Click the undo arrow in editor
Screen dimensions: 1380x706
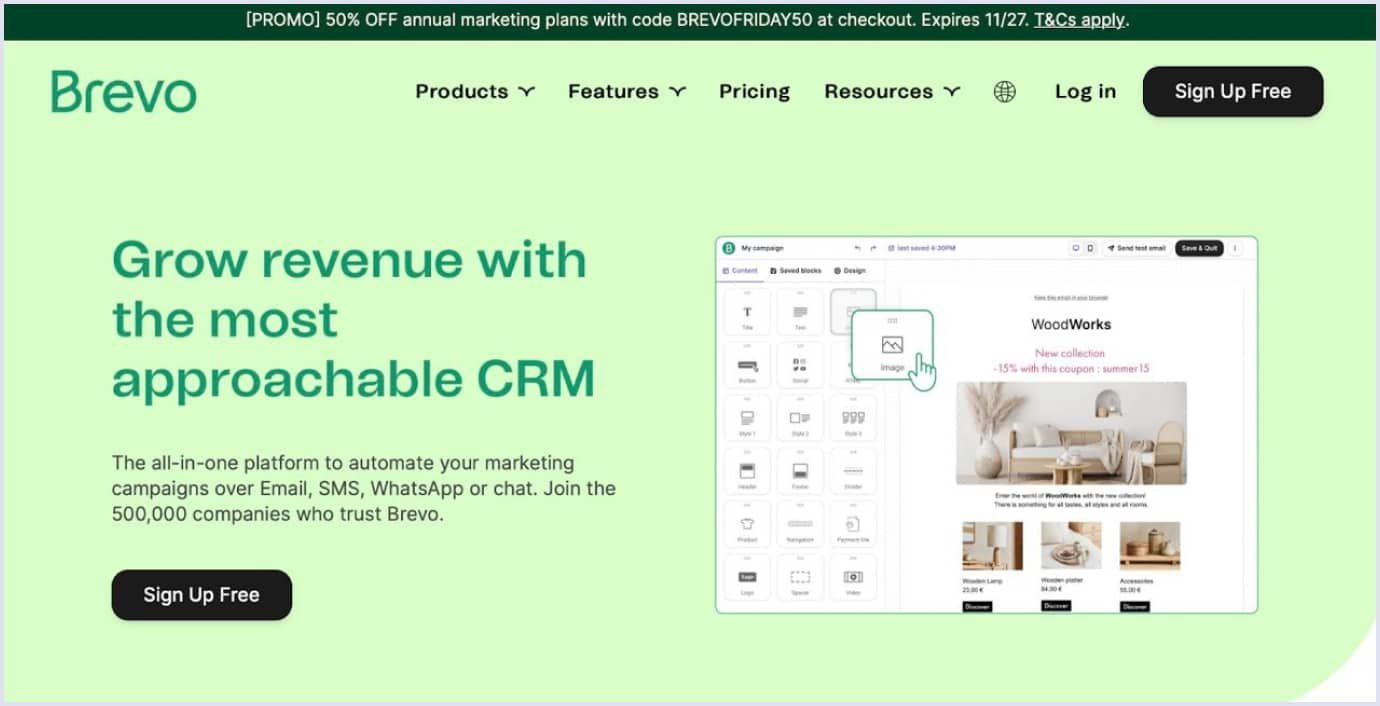857,248
